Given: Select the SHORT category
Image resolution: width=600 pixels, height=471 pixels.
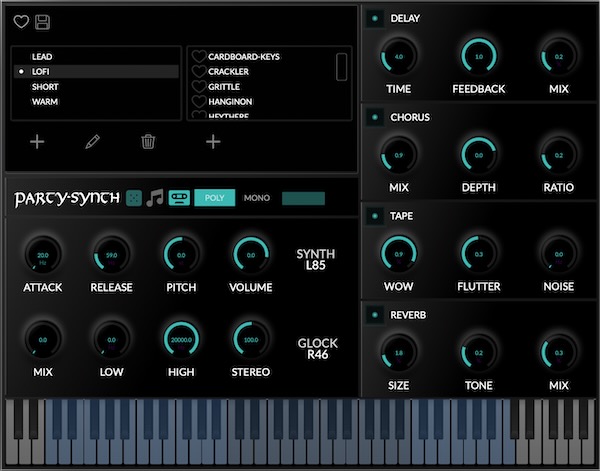Looking at the screenshot, I should click(x=96, y=87).
